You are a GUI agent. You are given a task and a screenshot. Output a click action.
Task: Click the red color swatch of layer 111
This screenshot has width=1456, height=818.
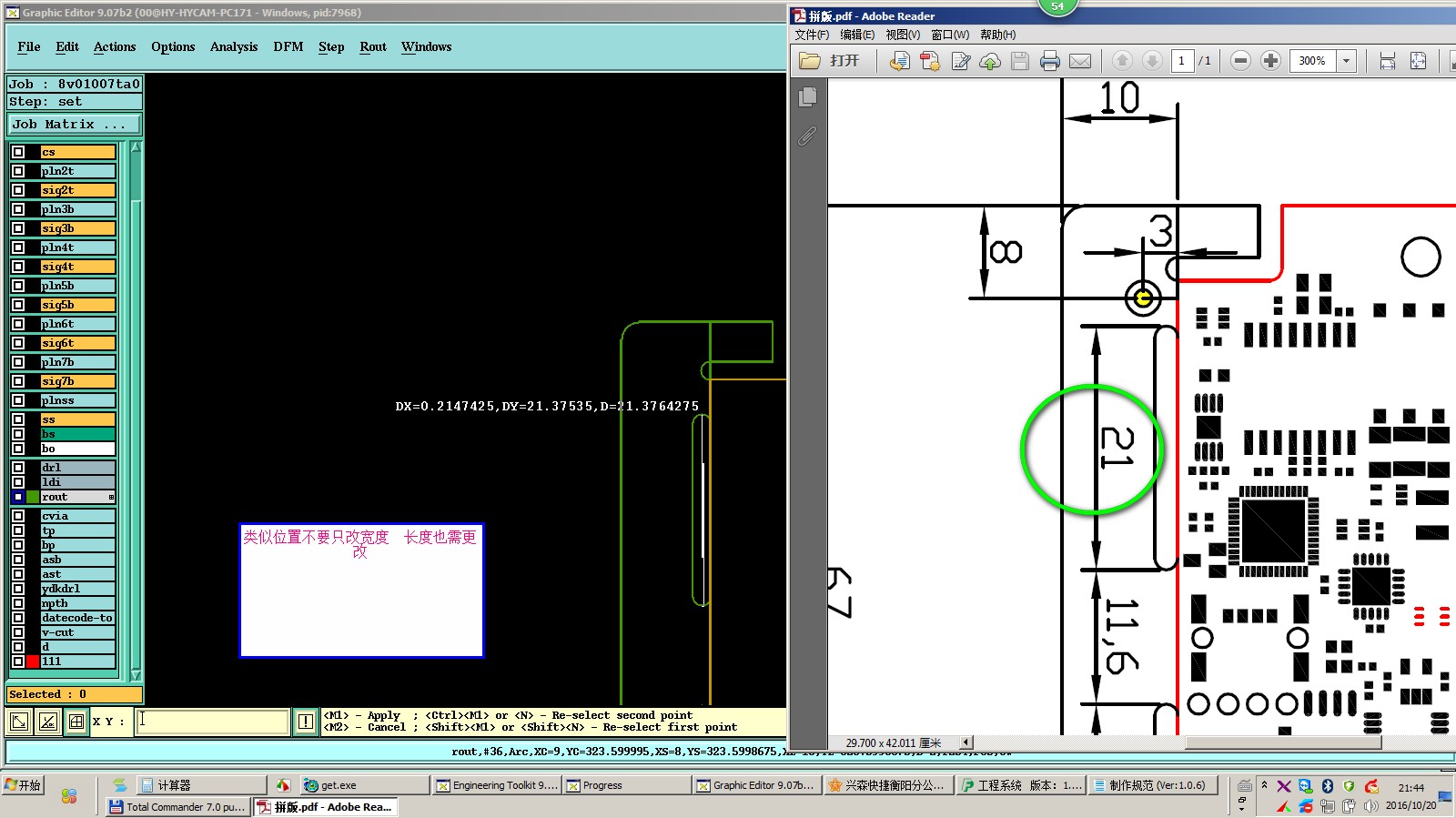(x=33, y=661)
